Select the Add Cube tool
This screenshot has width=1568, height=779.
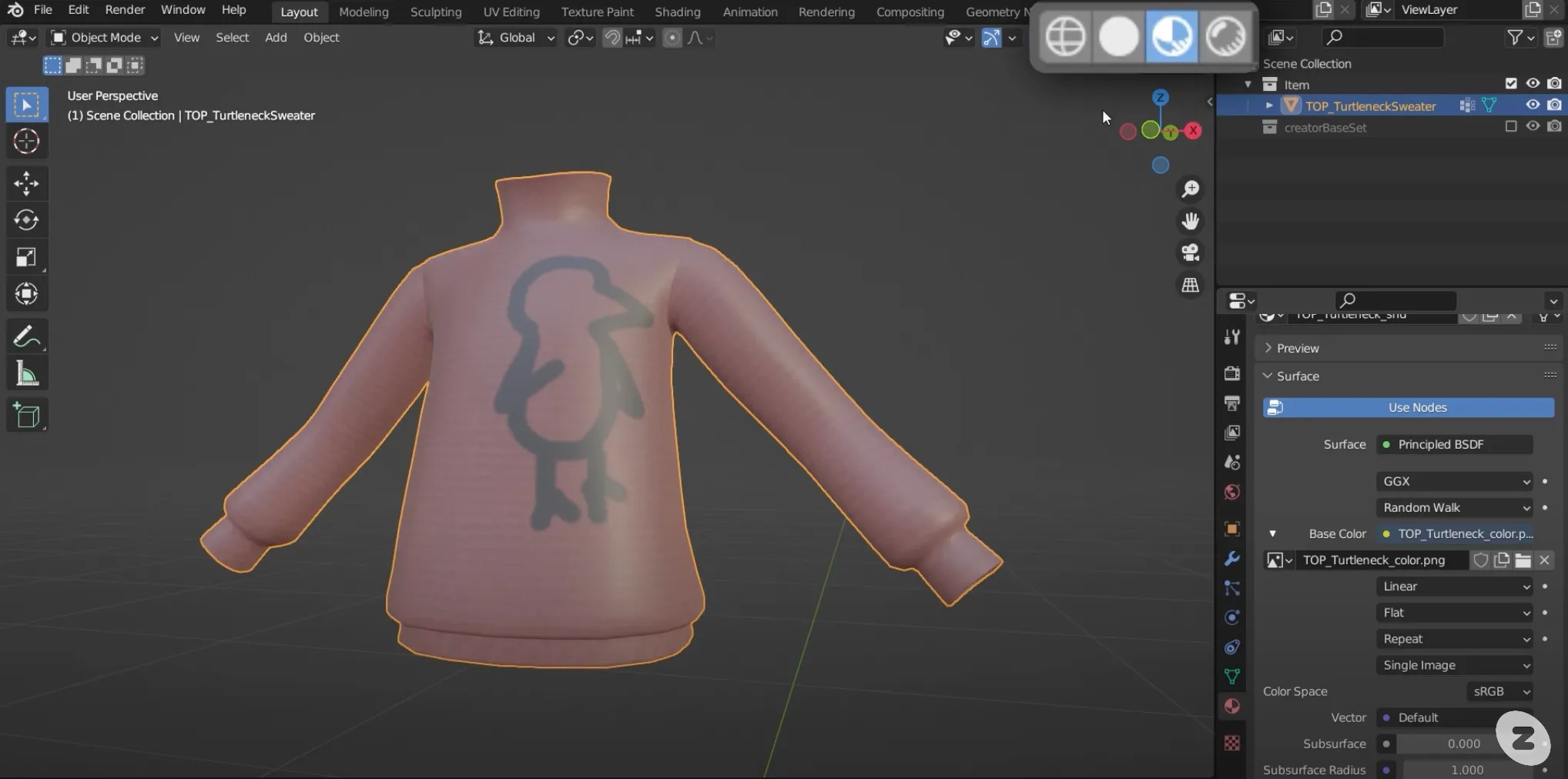point(27,416)
